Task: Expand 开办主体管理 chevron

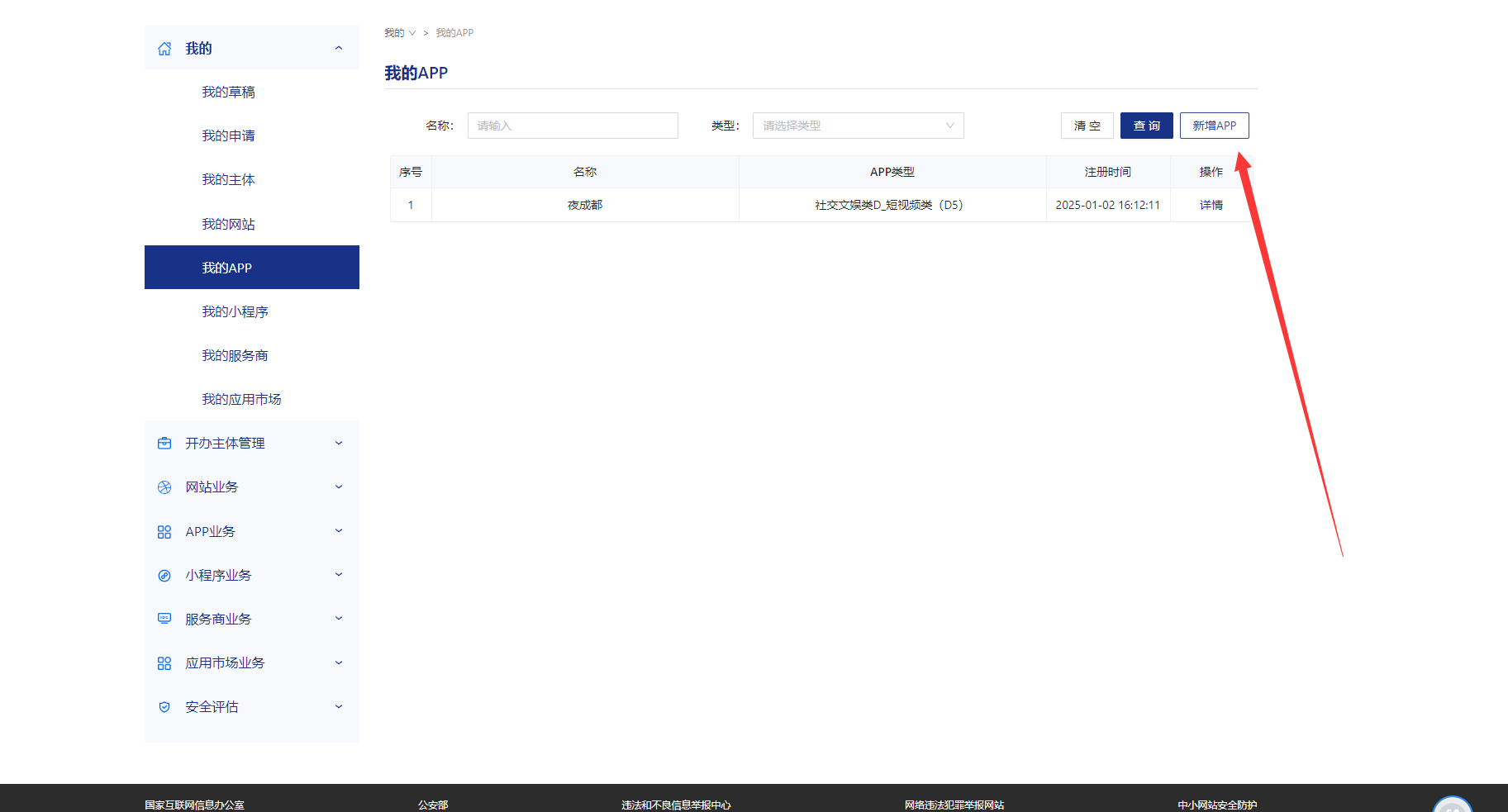Action: pos(339,444)
